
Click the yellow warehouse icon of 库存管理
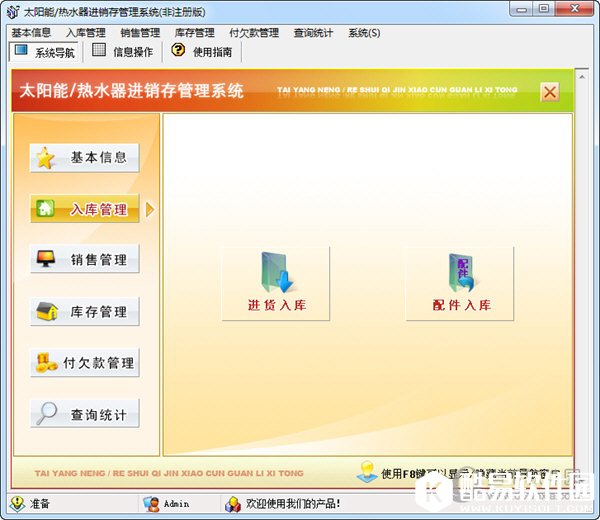(x=47, y=311)
